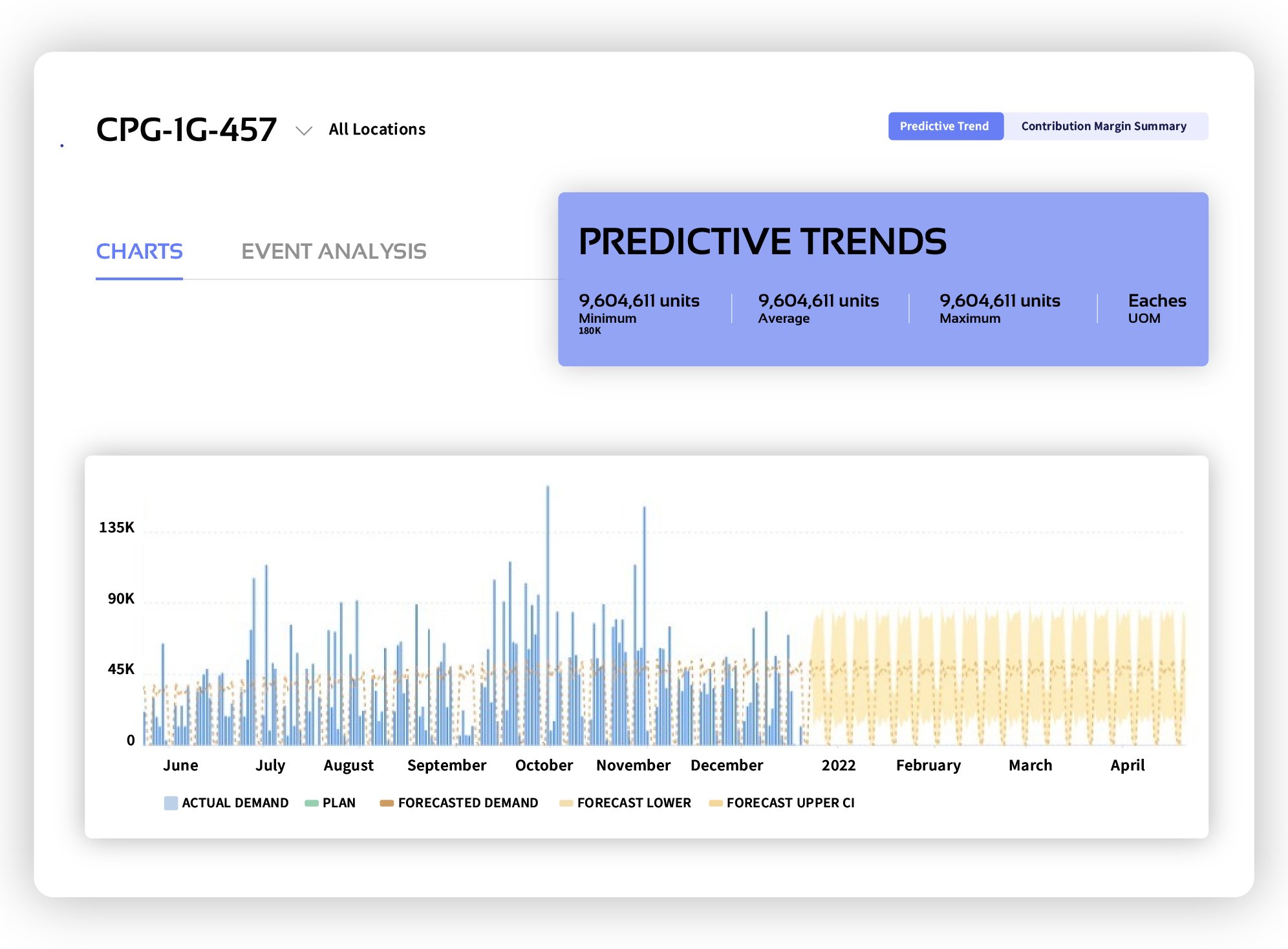1288x949 pixels.
Task: Click the September axis label
Action: coord(447,766)
